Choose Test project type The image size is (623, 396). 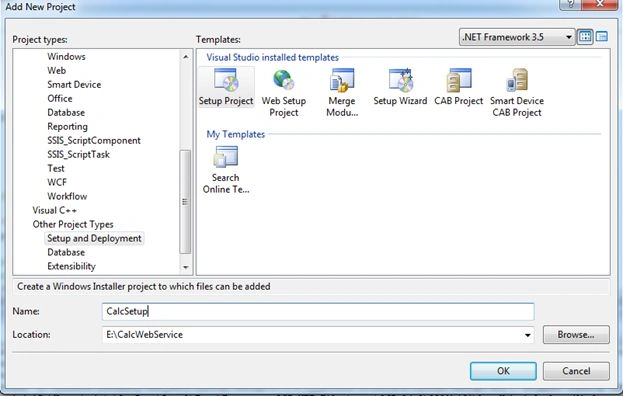56,168
